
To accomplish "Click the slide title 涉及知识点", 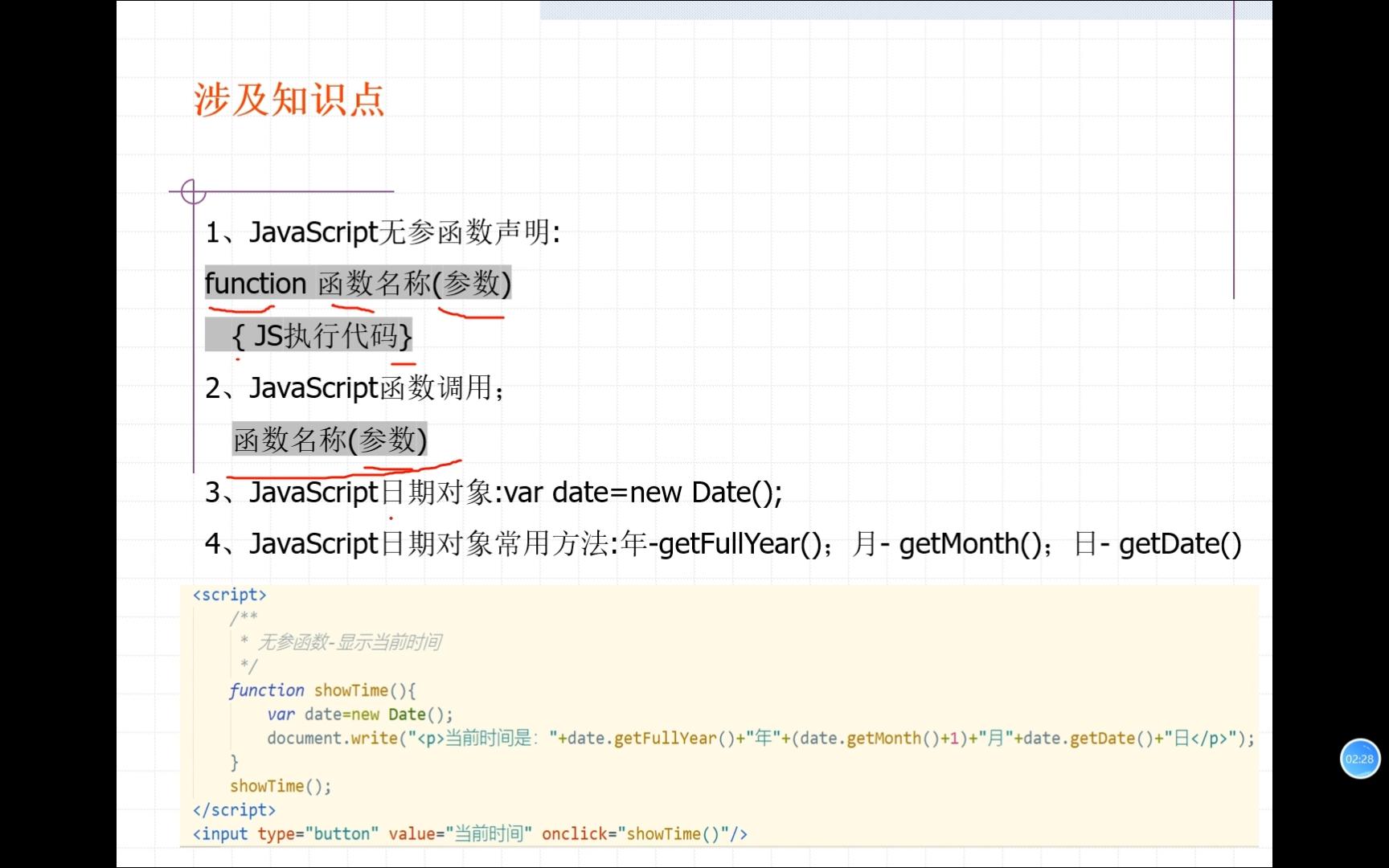I will (289, 100).
